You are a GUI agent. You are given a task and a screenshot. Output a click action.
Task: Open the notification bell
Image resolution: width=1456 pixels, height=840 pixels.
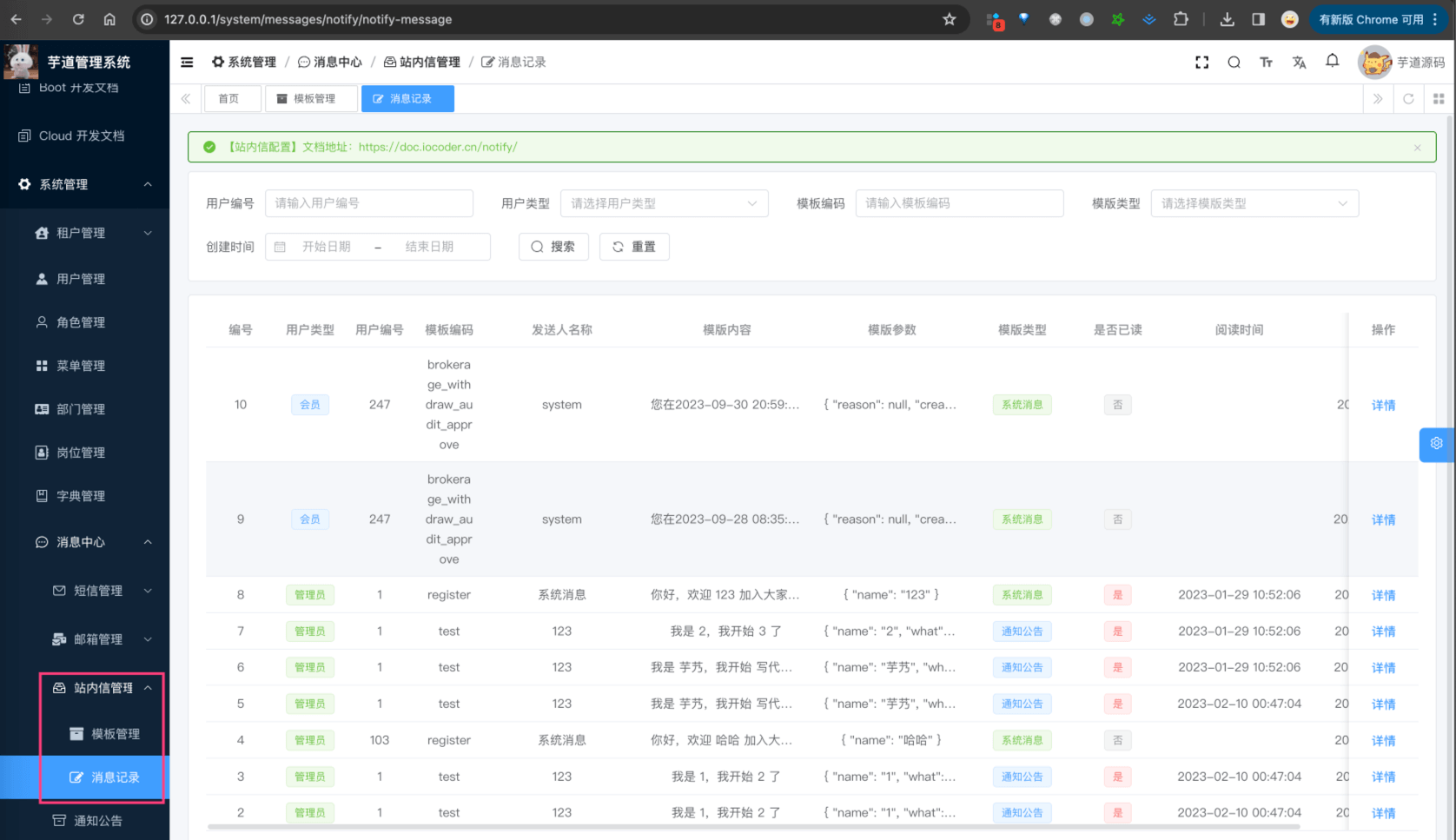click(x=1332, y=61)
